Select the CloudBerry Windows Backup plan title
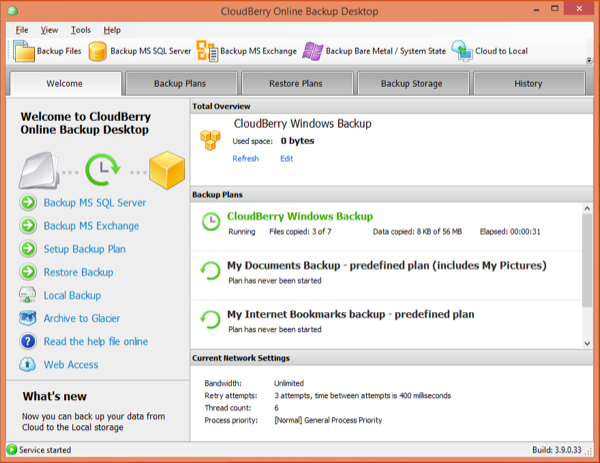The height and width of the screenshot is (463, 600). pyautogui.click(x=300, y=216)
